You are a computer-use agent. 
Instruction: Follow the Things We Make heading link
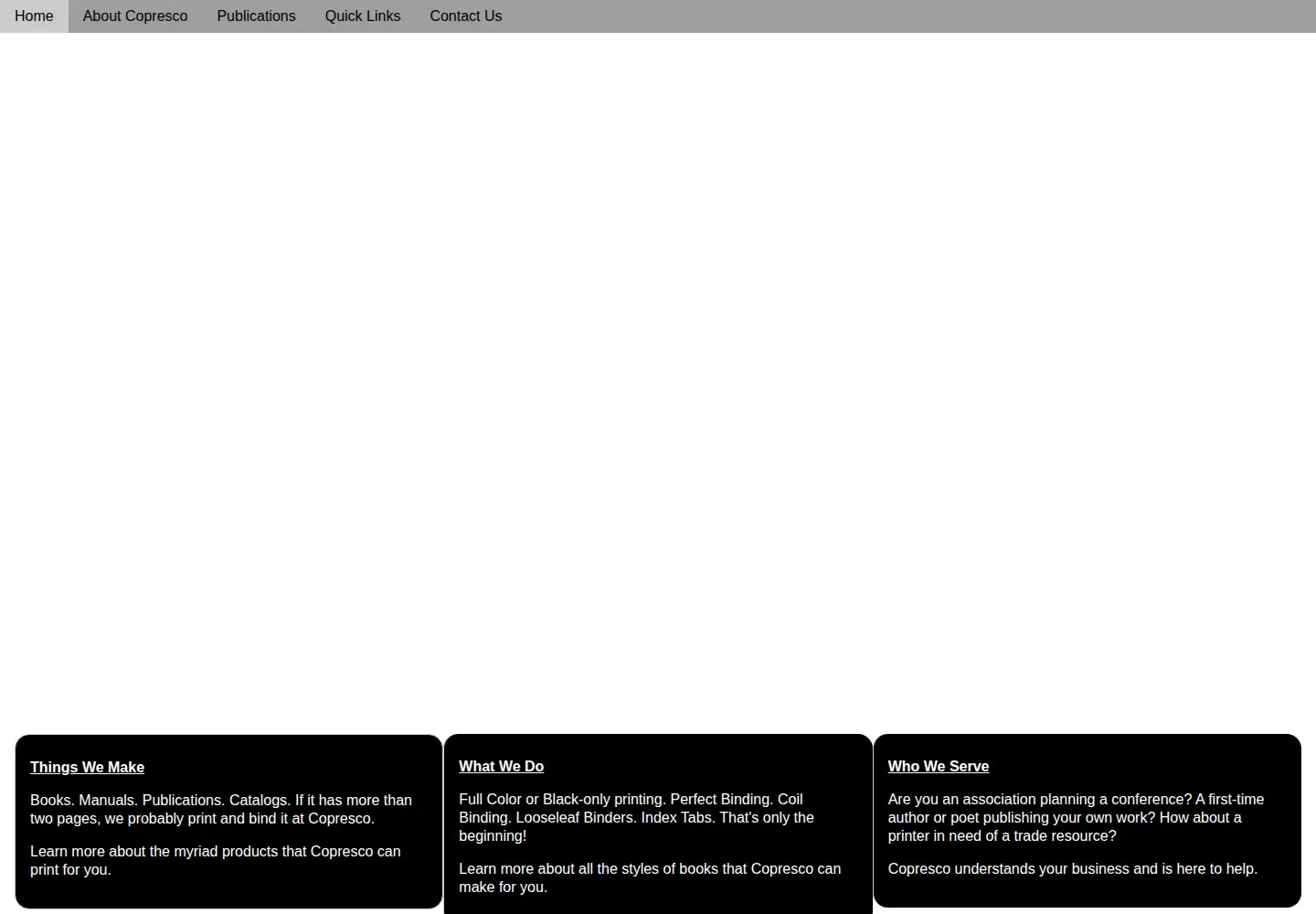click(87, 768)
